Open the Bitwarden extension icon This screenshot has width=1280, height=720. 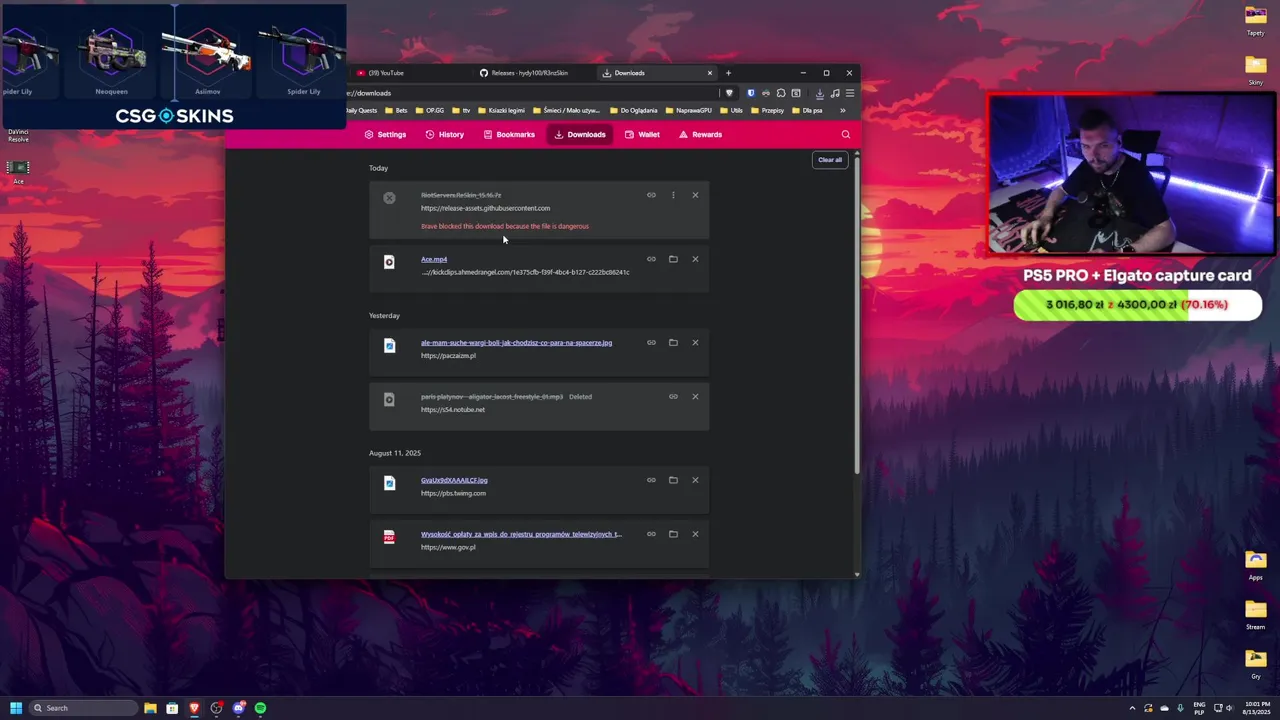(x=751, y=93)
